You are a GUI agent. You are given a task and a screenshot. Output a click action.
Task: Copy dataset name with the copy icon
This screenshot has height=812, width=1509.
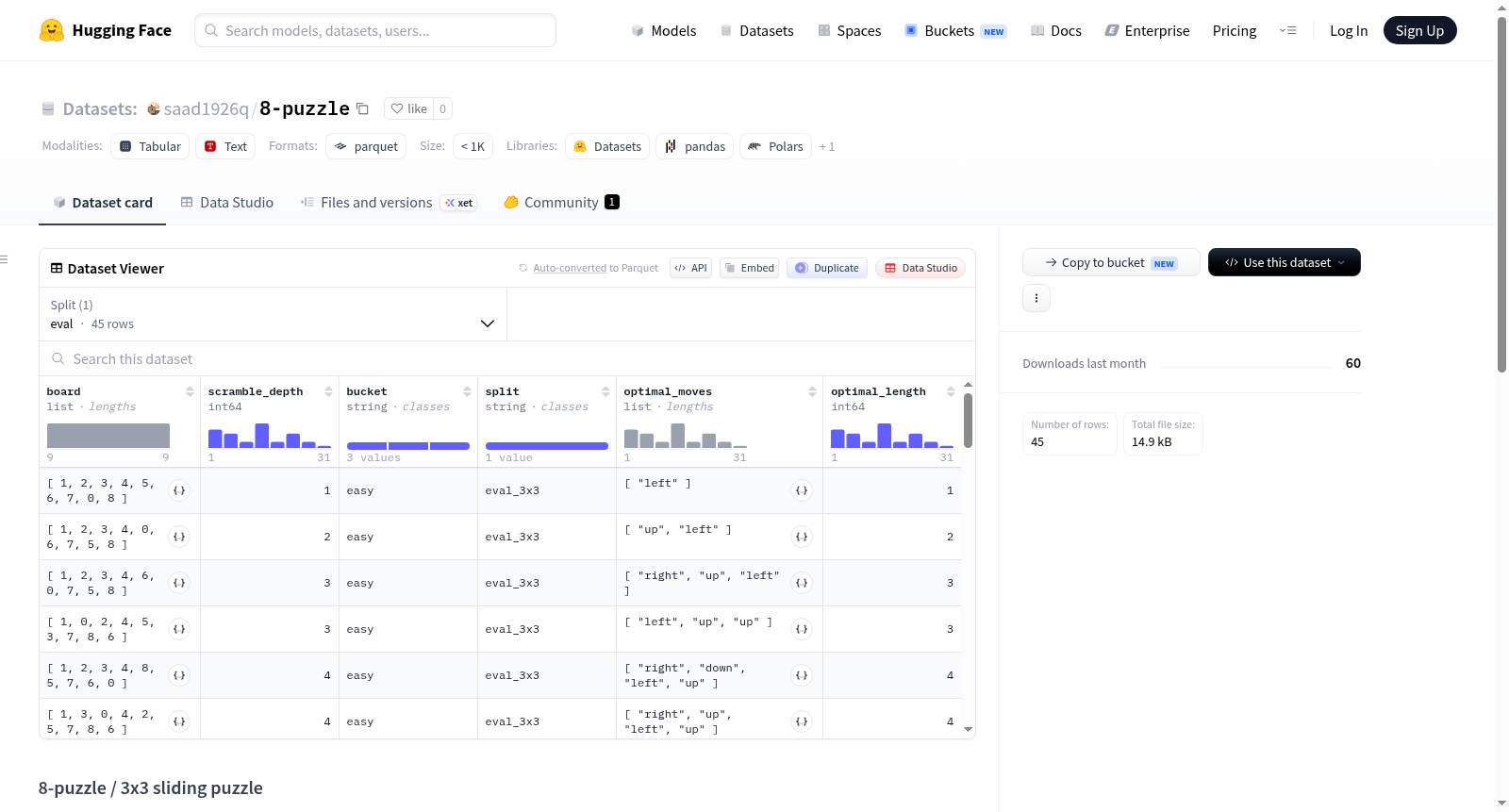[x=362, y=108]
